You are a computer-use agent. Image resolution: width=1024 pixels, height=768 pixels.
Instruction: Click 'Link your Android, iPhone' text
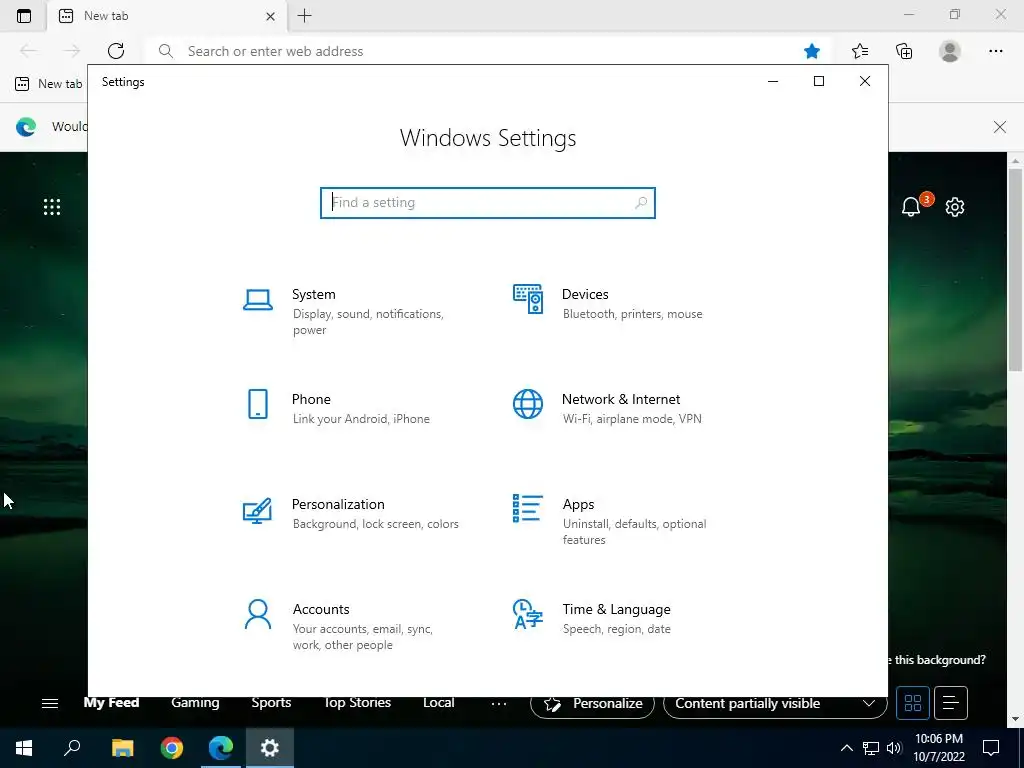coord(361,419)
